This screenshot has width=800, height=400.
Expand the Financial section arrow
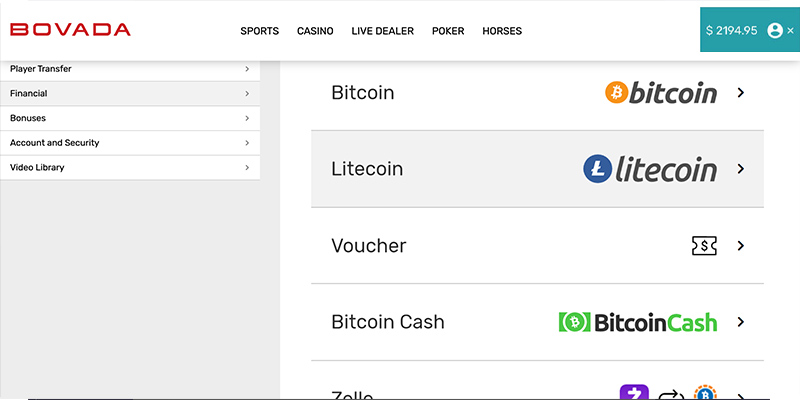tap(247, 94)
